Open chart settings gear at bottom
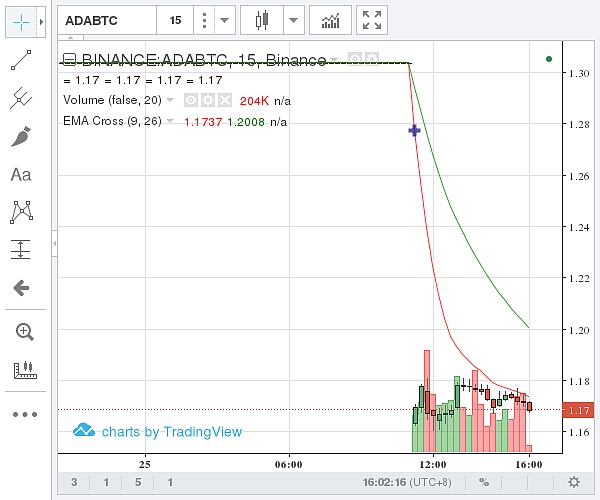600x500 pixels. (x=574, y=482)
